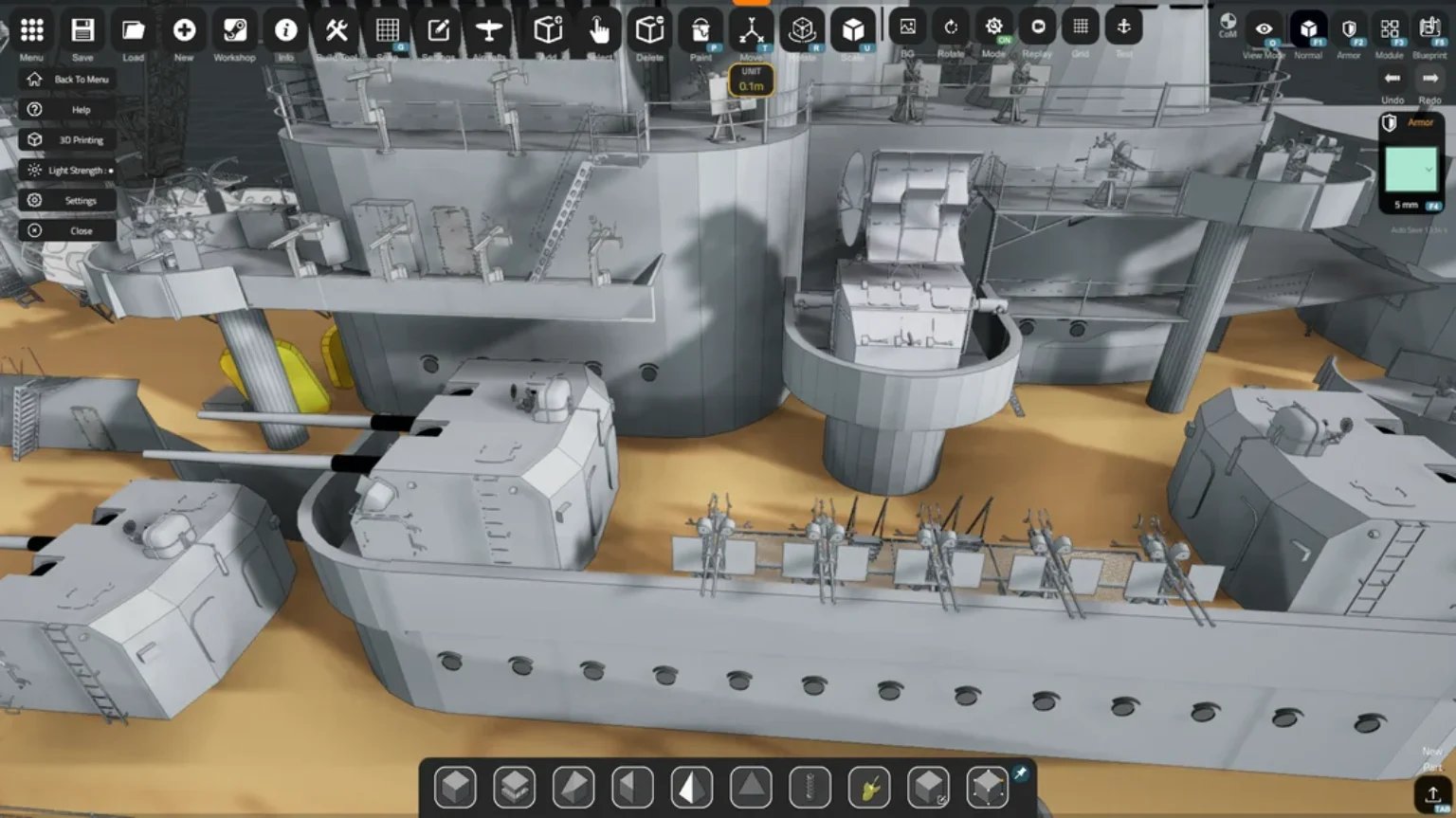This screenshot has width=1456, height=818.
Task: Pick the pyramid shape from part bar
Action: tap(751, 787)
